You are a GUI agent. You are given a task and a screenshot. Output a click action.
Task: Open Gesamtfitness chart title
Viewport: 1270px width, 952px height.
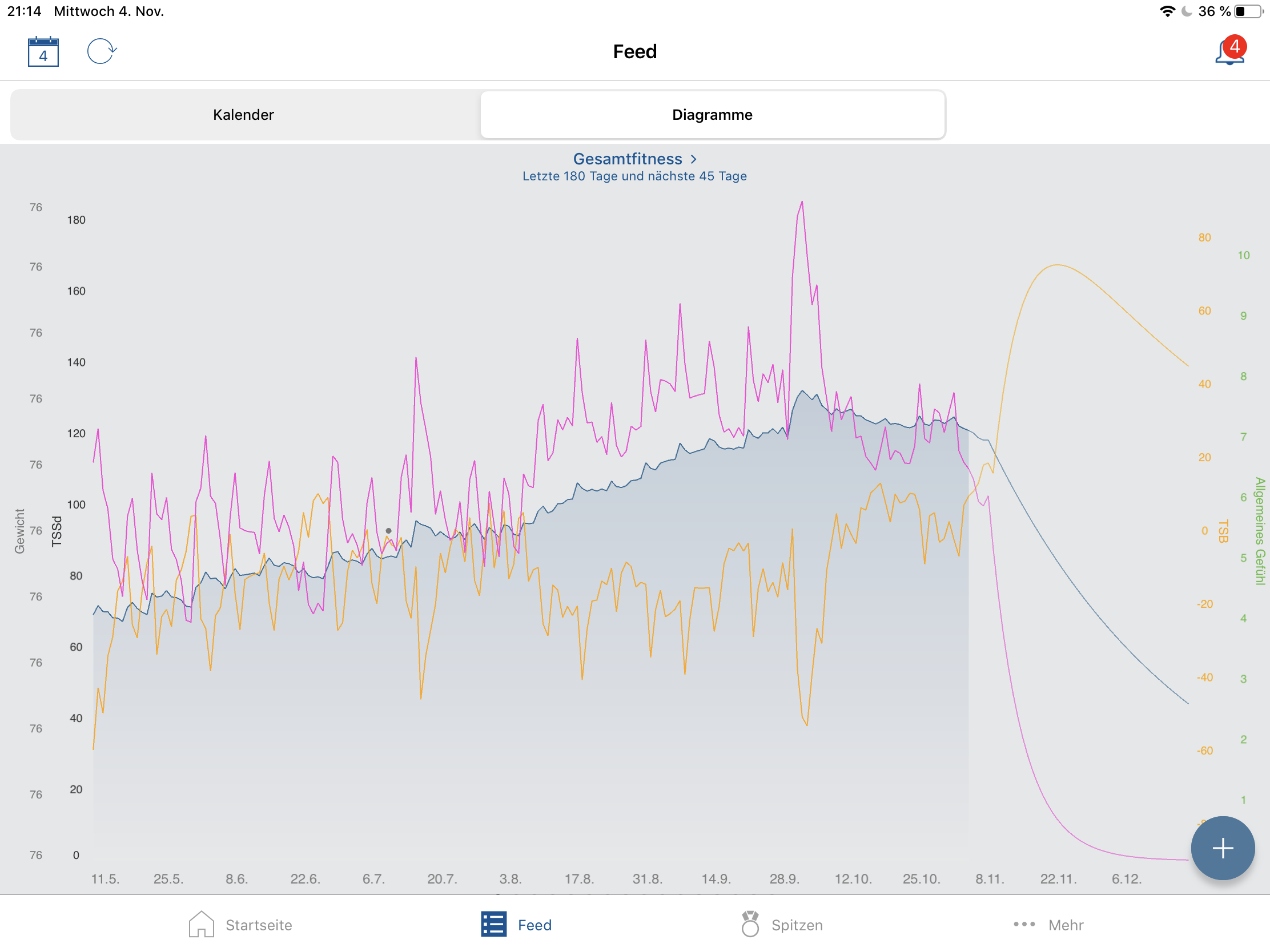click(627, 159)
